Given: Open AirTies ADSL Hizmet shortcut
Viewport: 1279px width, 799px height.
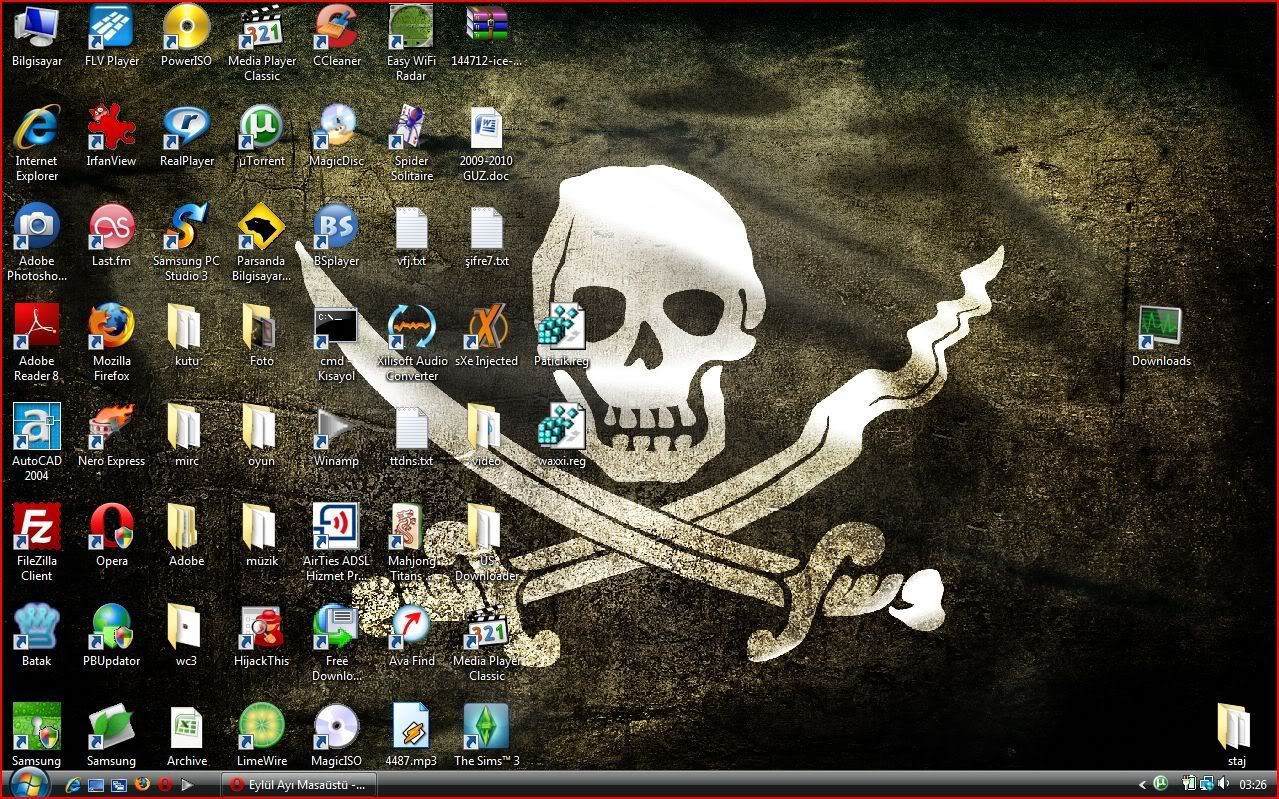Looking at the screenshot, I should (337, 543).
